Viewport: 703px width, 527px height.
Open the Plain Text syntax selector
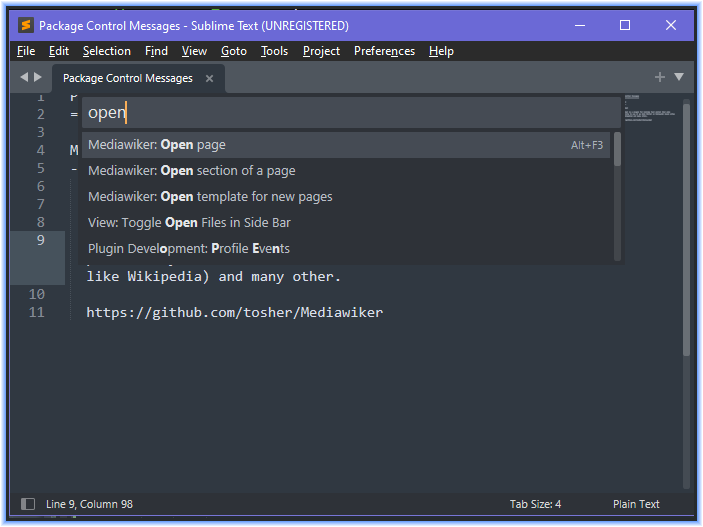pyautogui.click(x=636, y=504)
